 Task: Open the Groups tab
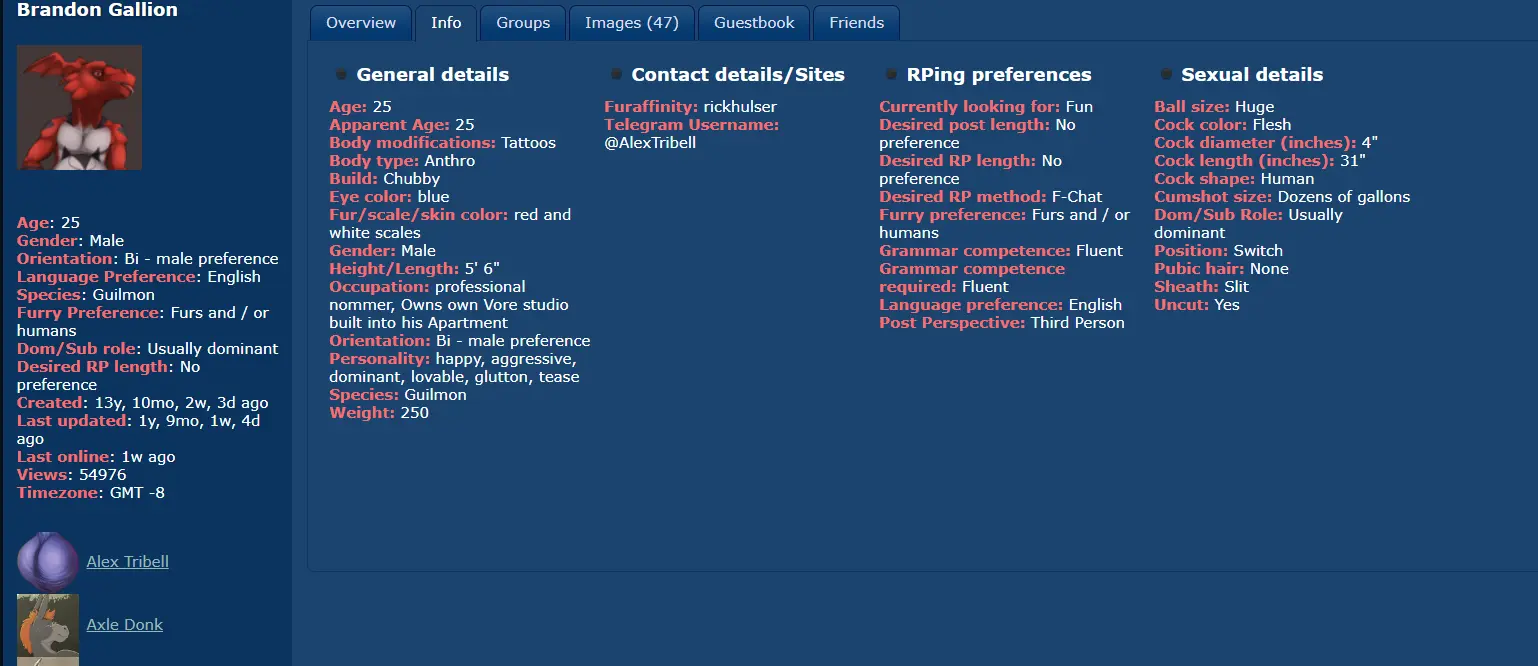[x=523, y=23]
